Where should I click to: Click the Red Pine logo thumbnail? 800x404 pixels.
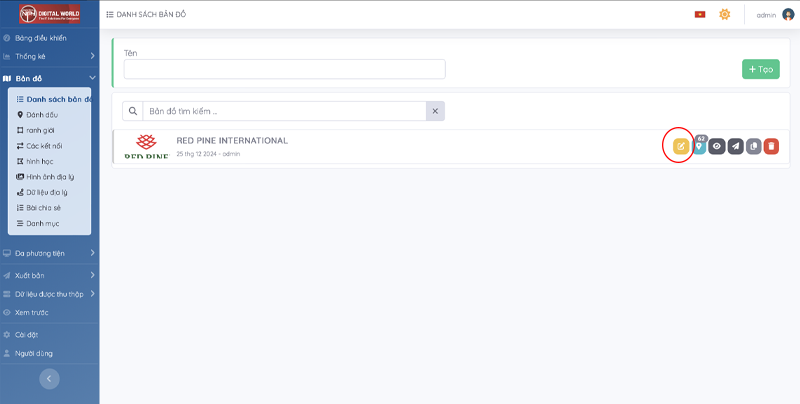147,147
